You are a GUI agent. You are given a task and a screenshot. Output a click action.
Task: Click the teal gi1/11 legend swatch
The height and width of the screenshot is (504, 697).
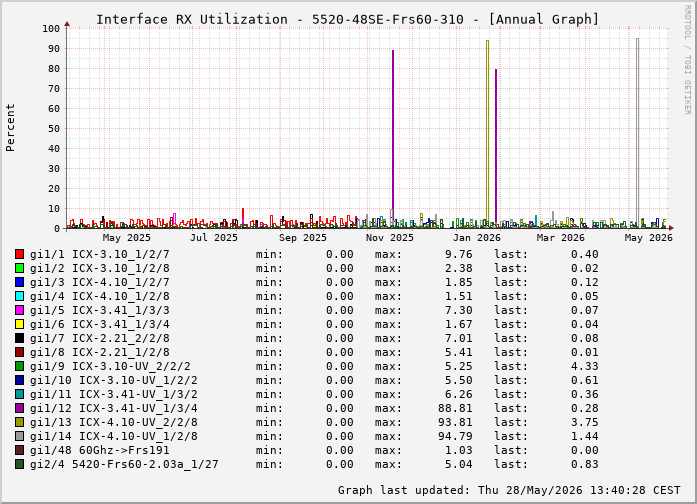point(19,394)
